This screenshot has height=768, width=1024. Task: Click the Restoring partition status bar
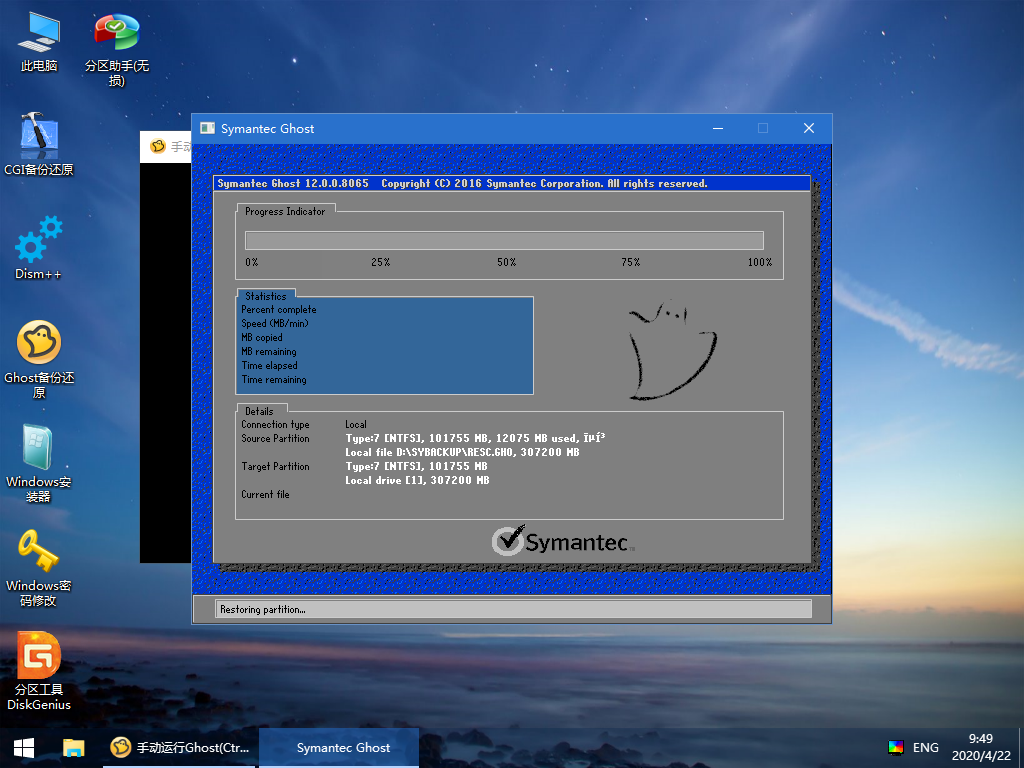tap(513, 609)
